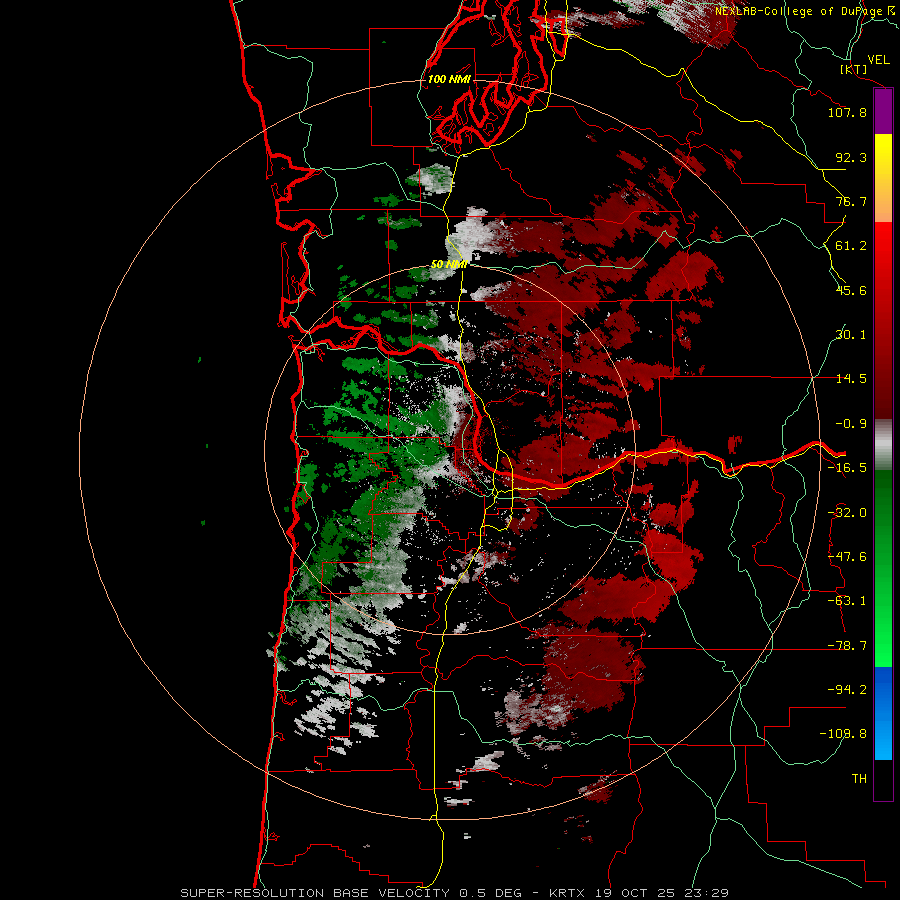This screenshot has width=900, height=900.
Task: Pick the yellow-orange segment of velocity color bar
Action: (x=883, y=178)
